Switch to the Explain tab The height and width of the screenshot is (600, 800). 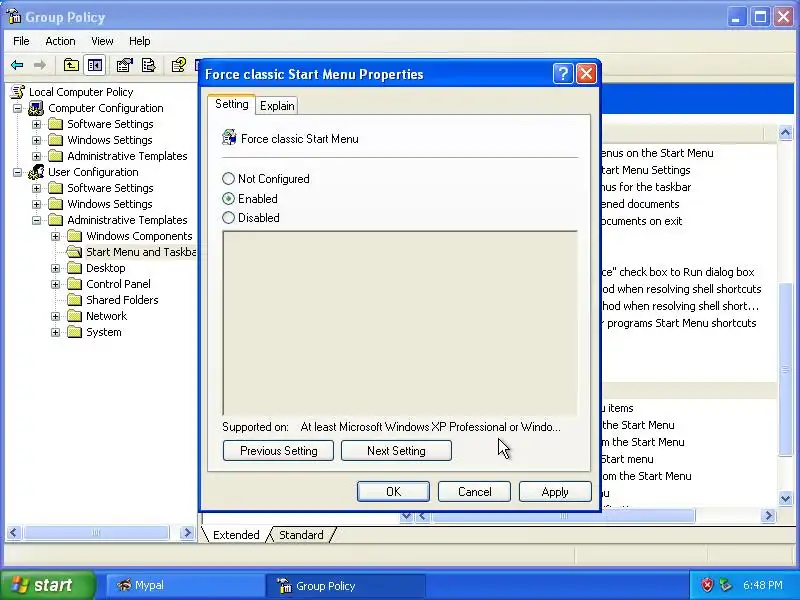point(277,106)
